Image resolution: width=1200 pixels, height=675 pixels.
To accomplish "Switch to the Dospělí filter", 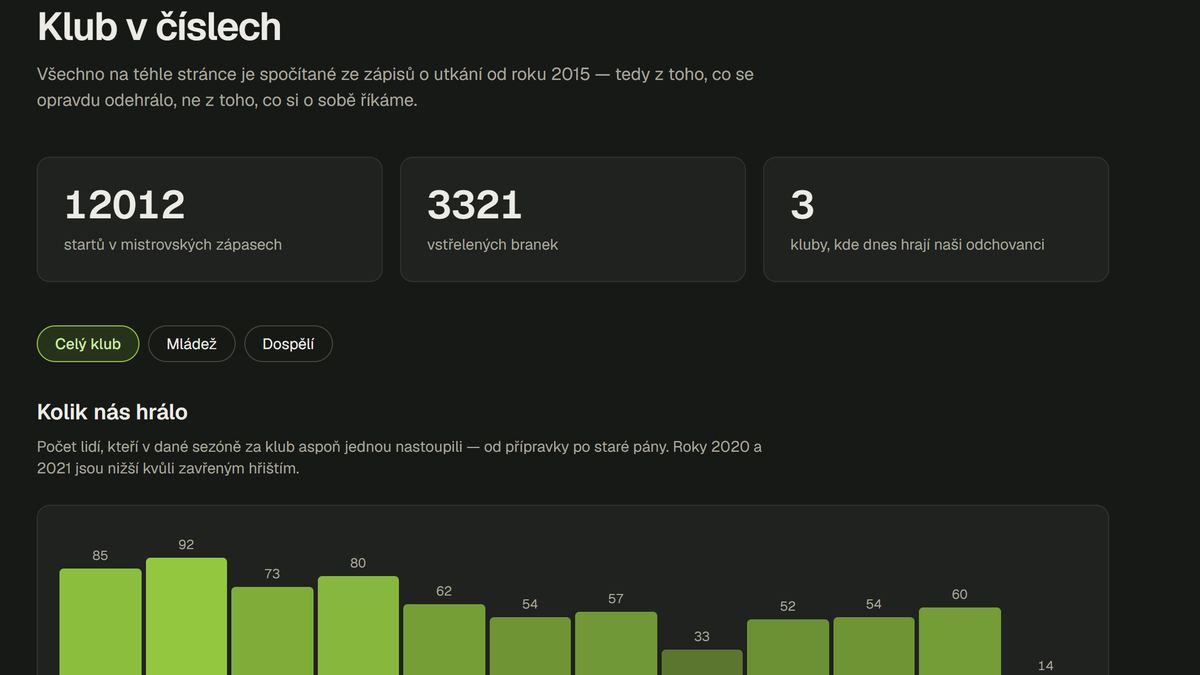I will click(288, 344).
